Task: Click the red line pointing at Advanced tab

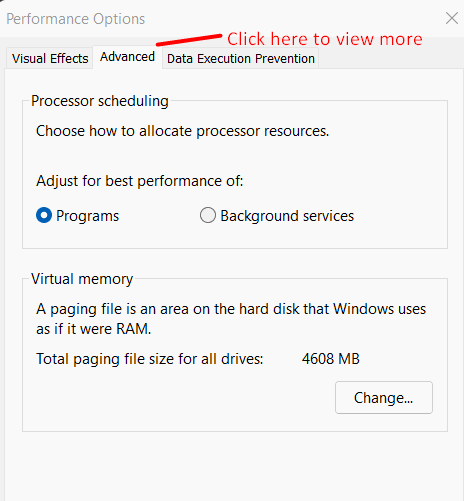Action: (x=189, y=40)
